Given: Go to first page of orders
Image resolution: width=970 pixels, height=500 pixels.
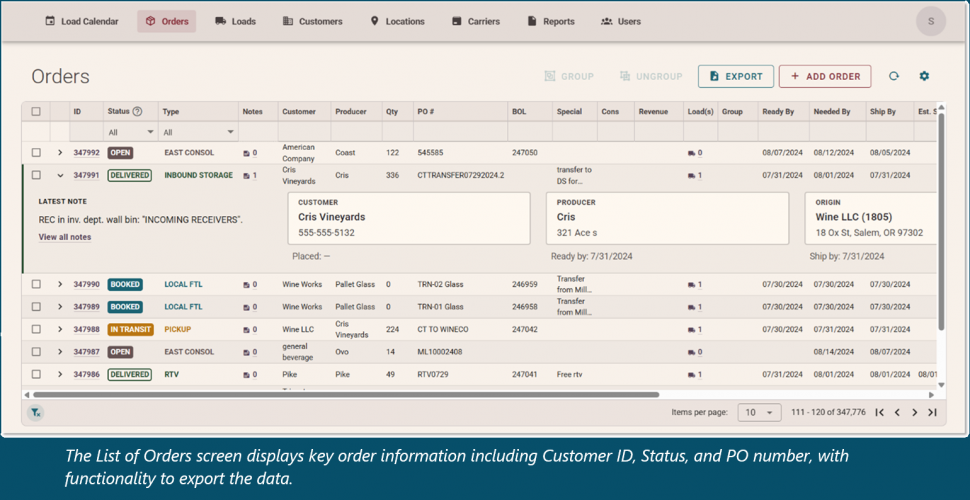Looking at the screenshot, I should tap(880, 412).
